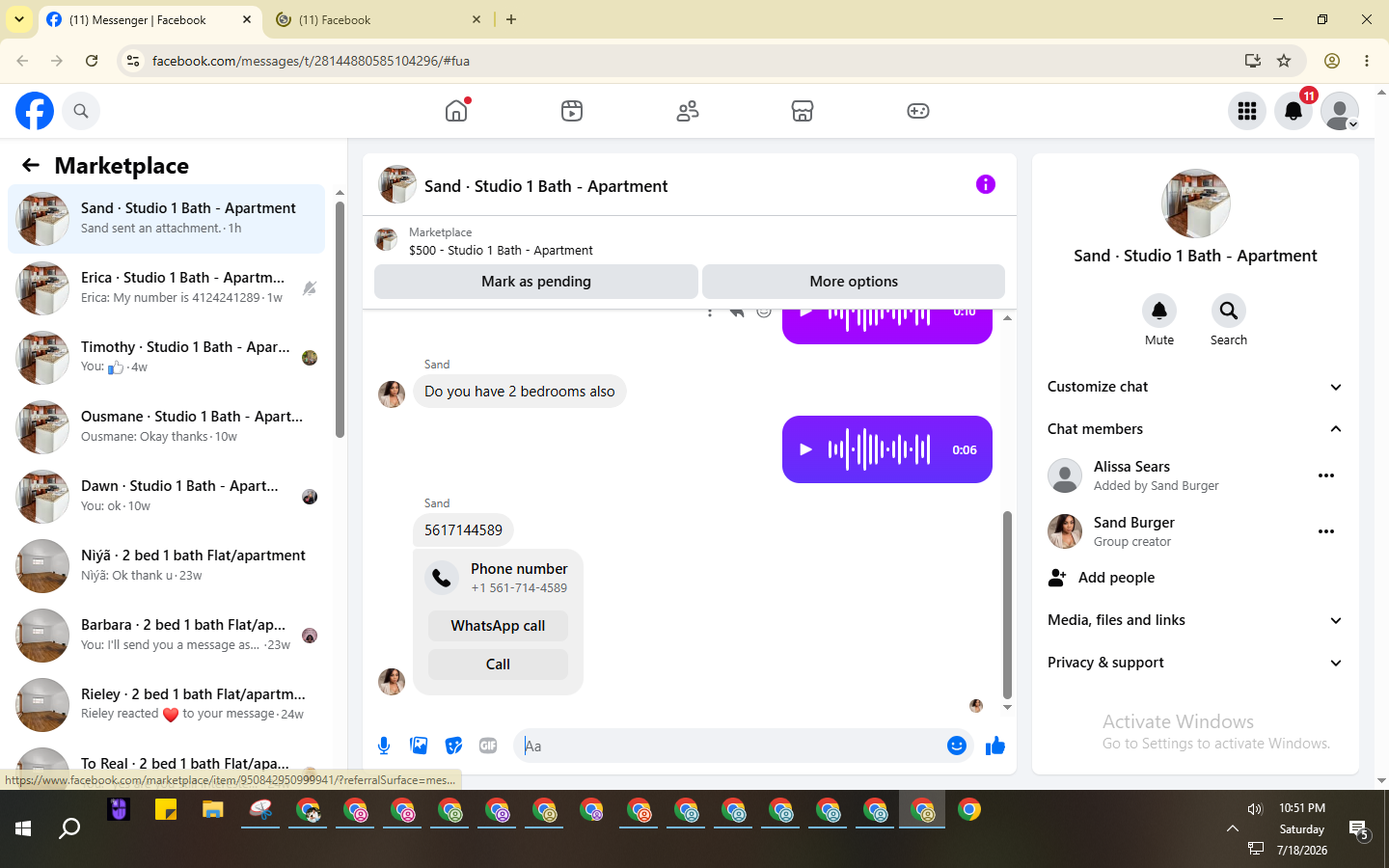
Task: Open the Windows Start menu
Action: [x=23, y=828]
